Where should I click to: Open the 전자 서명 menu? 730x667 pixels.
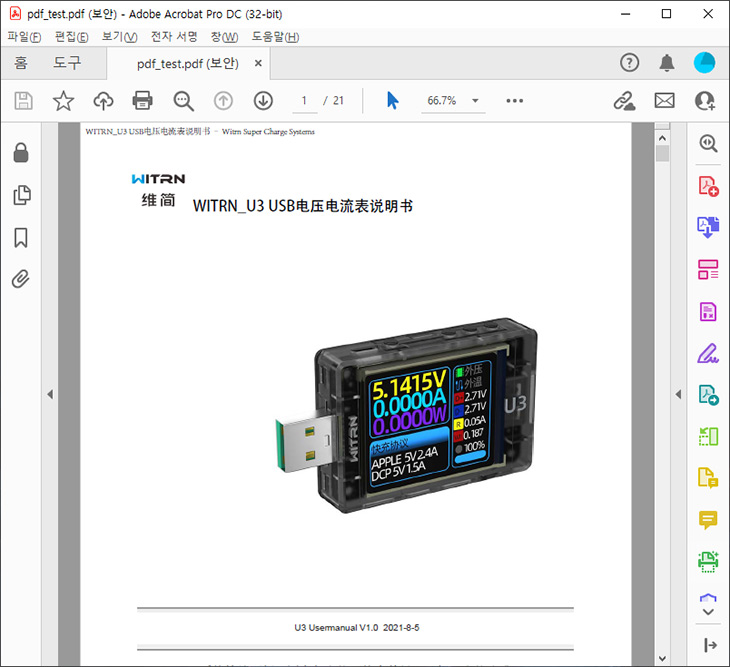point(174,37)
